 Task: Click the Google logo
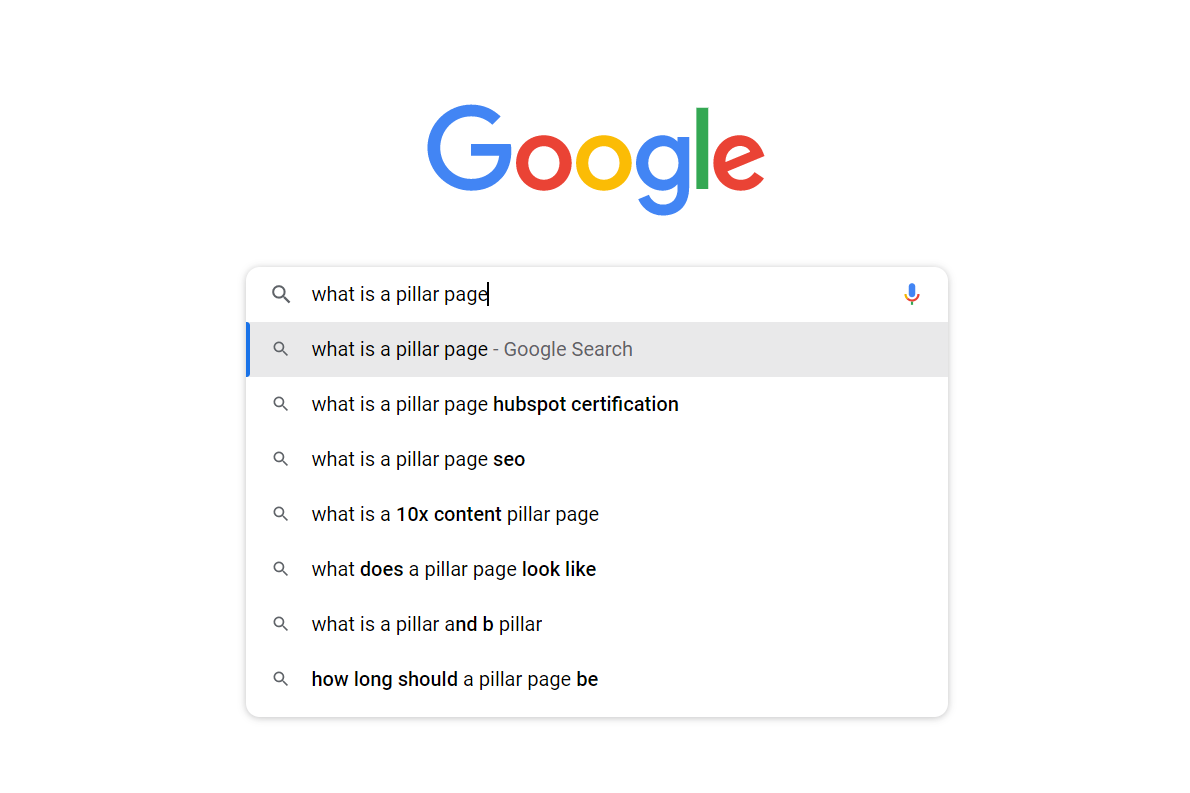pyautogui.click(x=595, y=160)
